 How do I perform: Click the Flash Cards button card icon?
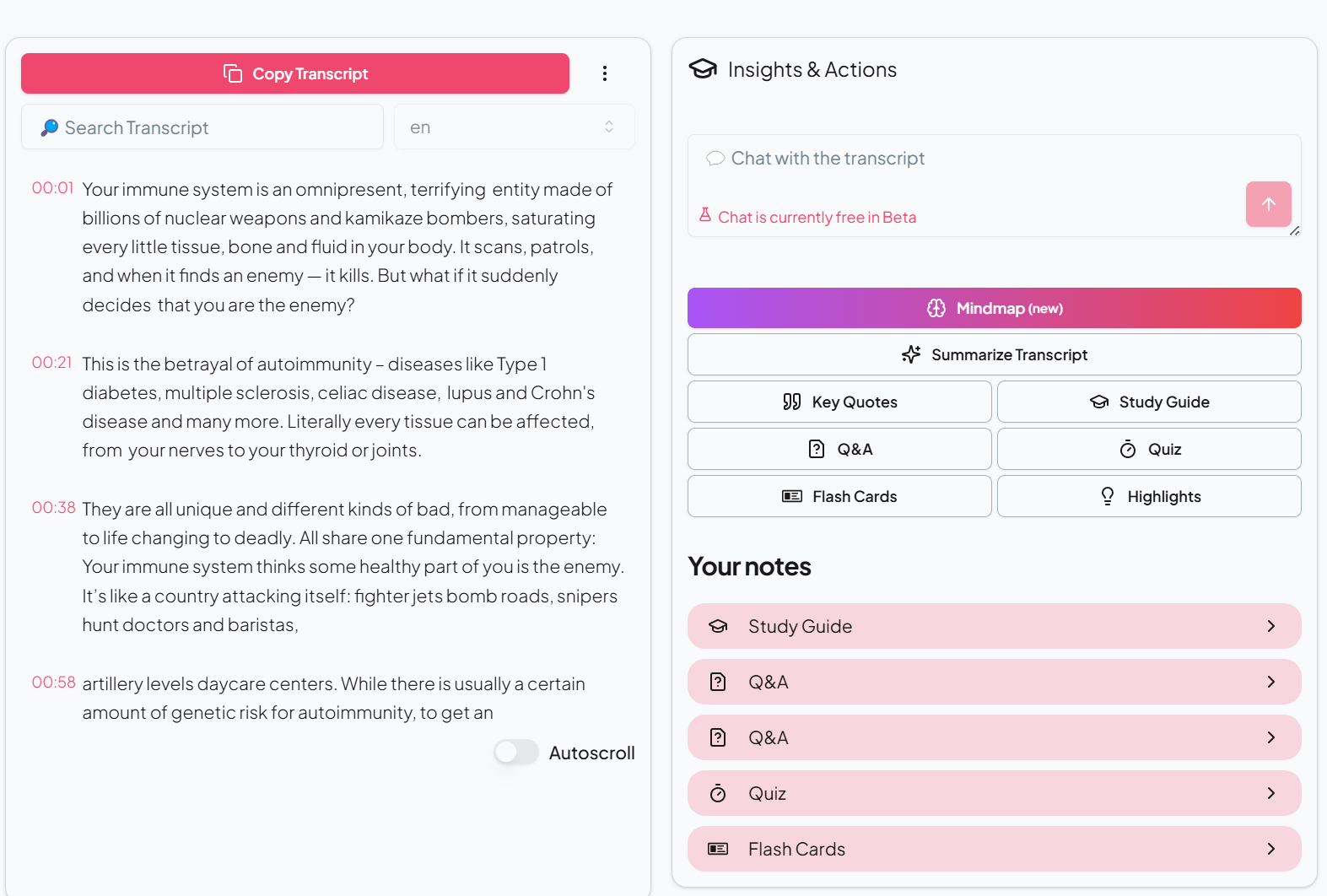[x=792, y=496]
